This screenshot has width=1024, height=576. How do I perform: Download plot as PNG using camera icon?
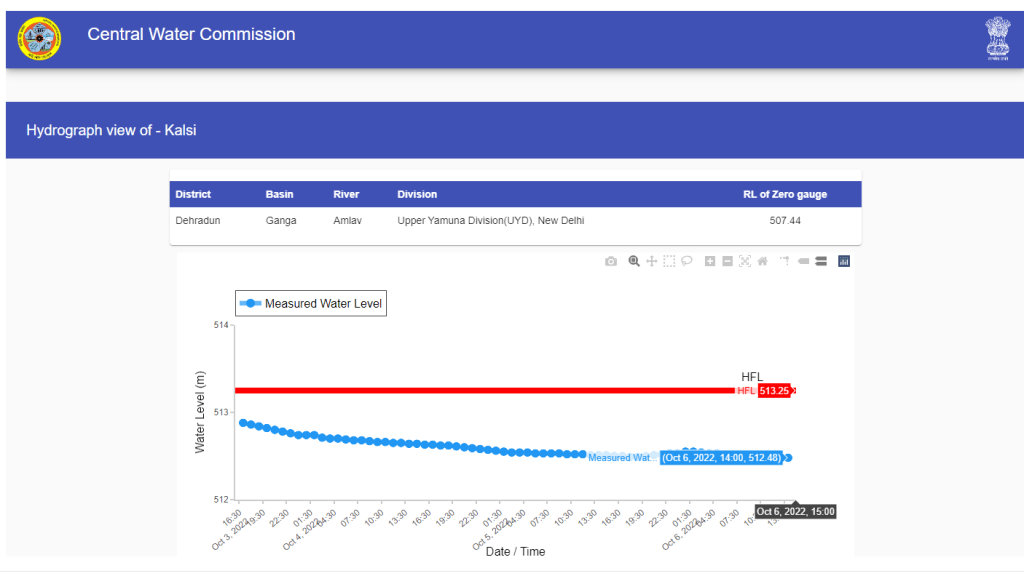(611, 261)
